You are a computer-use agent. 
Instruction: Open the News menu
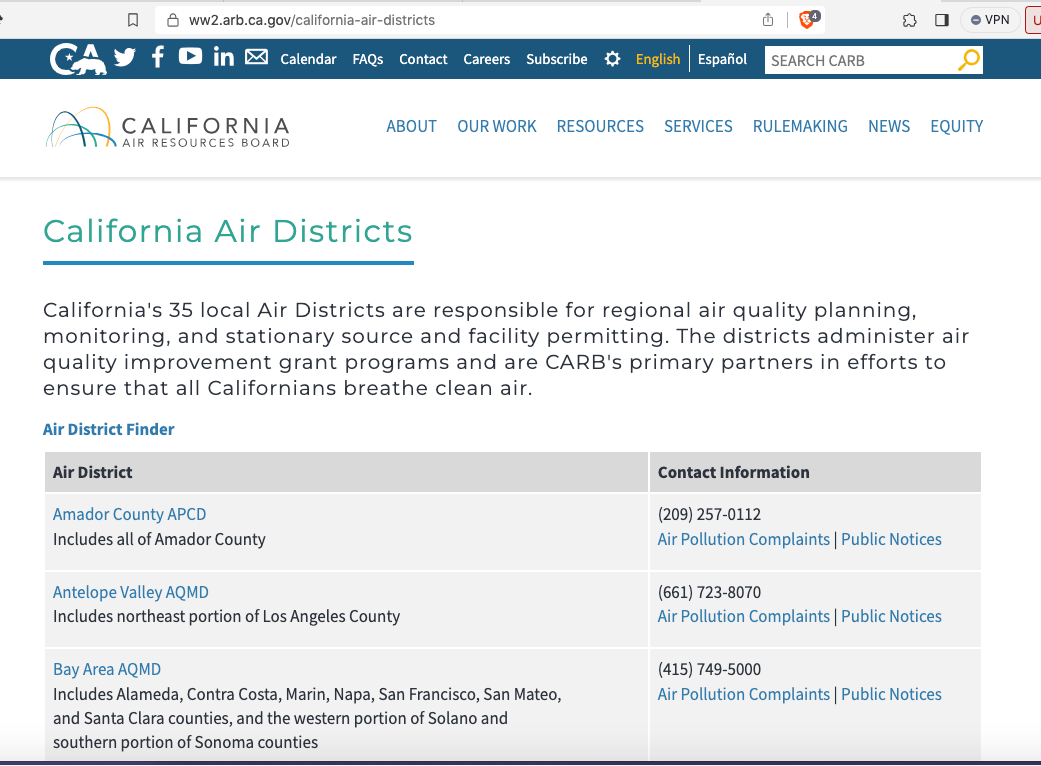[889, 126]
